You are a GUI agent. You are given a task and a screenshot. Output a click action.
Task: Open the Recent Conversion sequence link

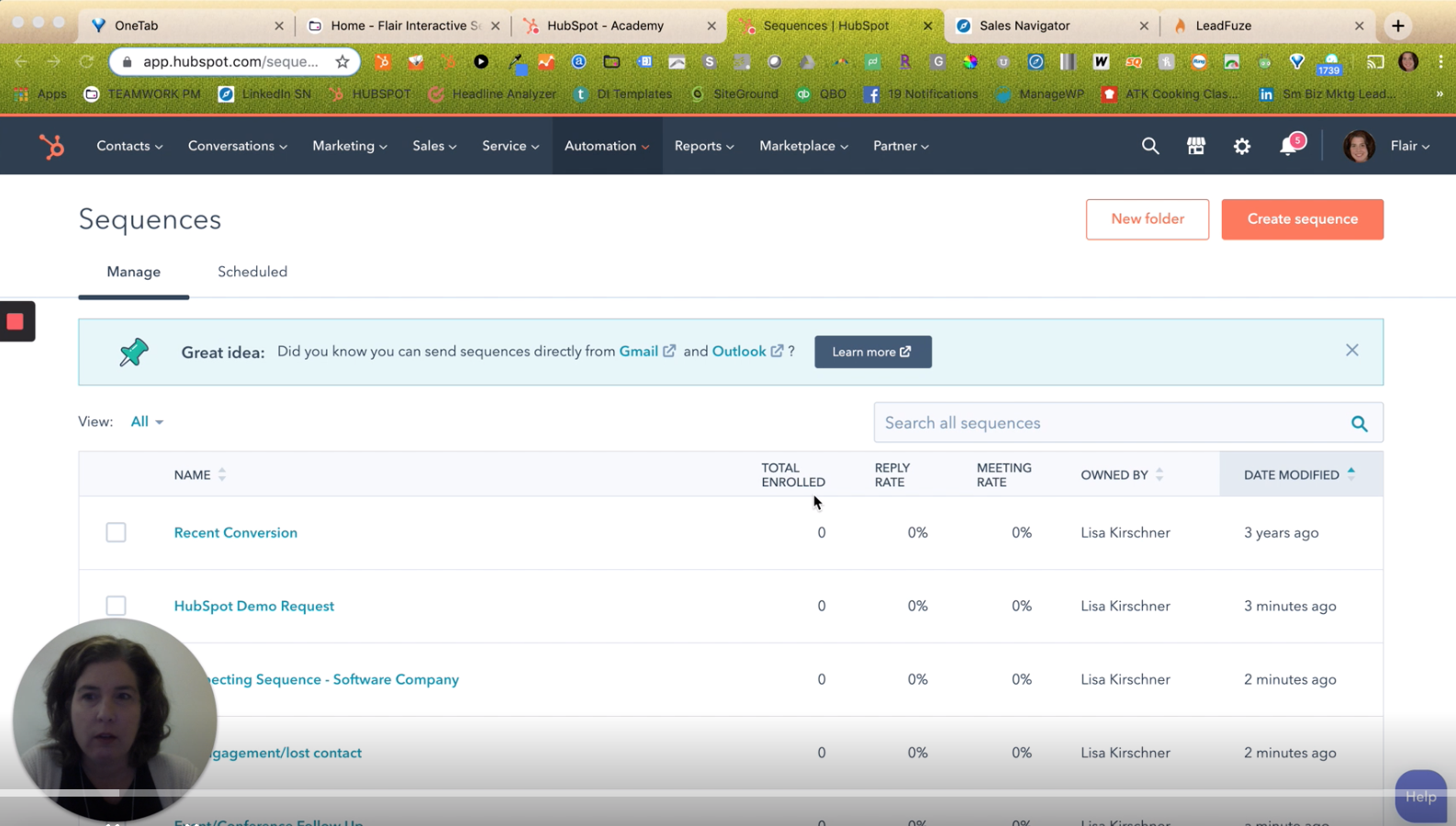[236, 532]
